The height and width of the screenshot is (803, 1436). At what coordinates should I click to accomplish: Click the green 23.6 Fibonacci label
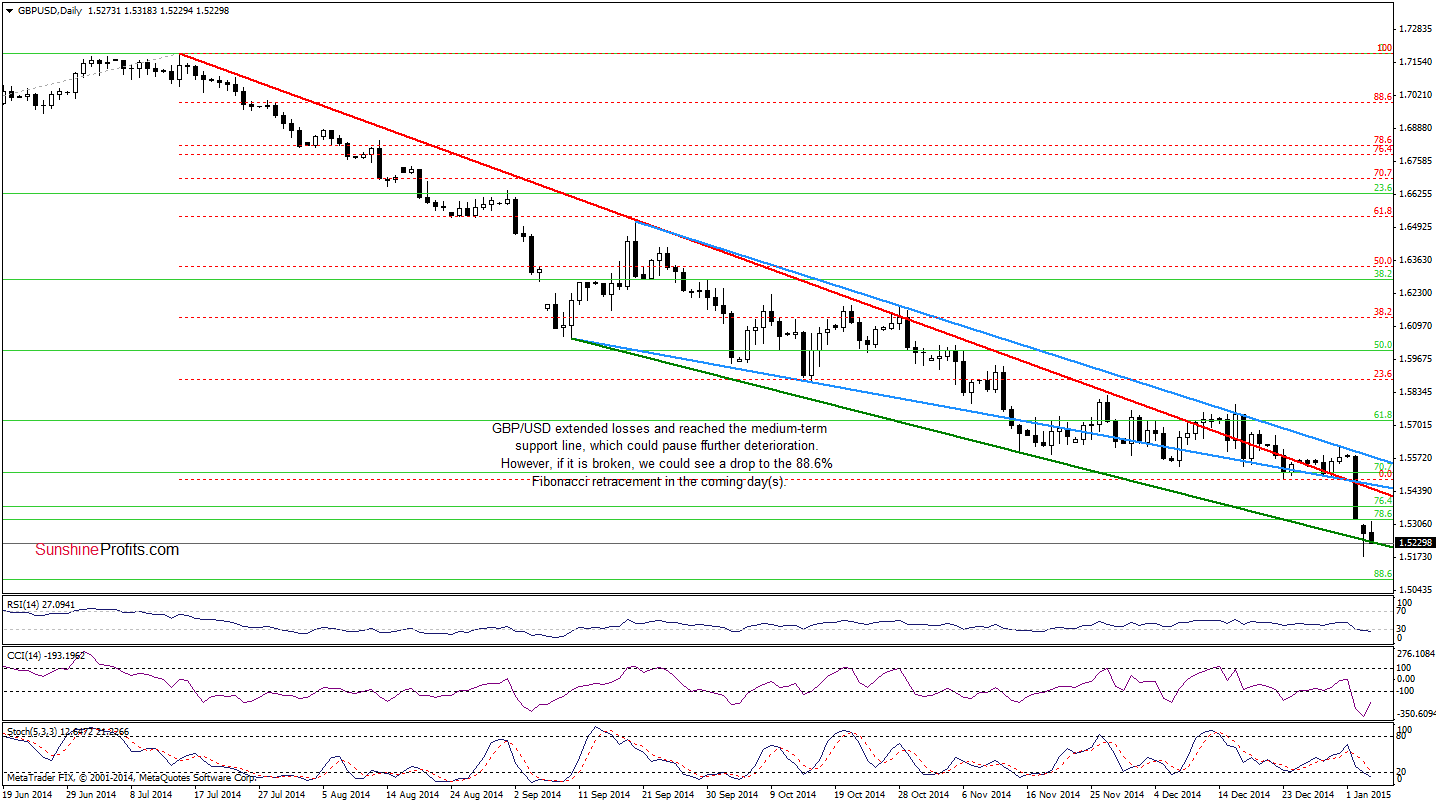pyautogui.click(x=1383, y=188)
